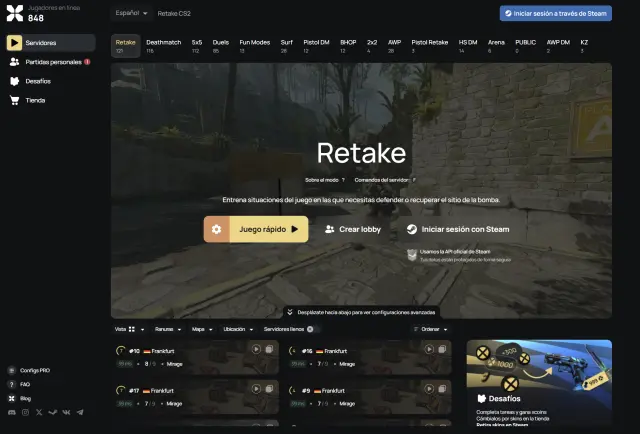Open the Instagram social icon
The height and width of the screenshot is (434, 640).
(x=25, y=412)
